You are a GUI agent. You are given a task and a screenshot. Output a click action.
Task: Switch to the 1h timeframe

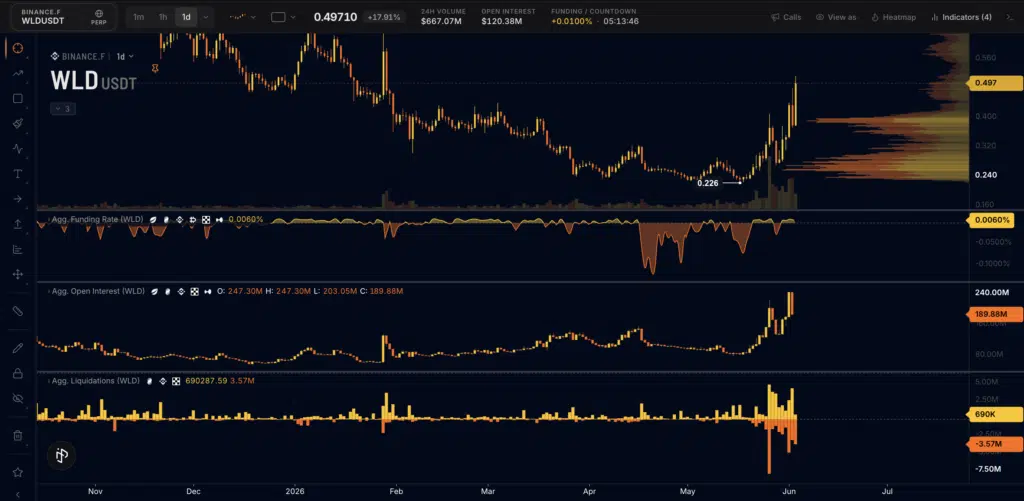[x=163, y=17]
